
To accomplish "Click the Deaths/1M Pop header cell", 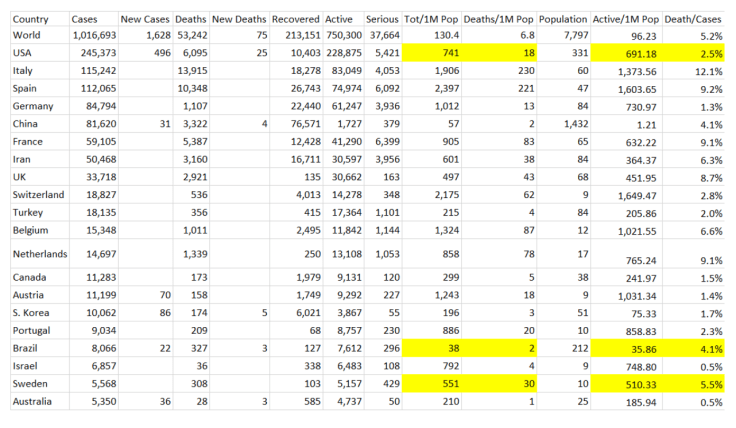I will [497, 19].
